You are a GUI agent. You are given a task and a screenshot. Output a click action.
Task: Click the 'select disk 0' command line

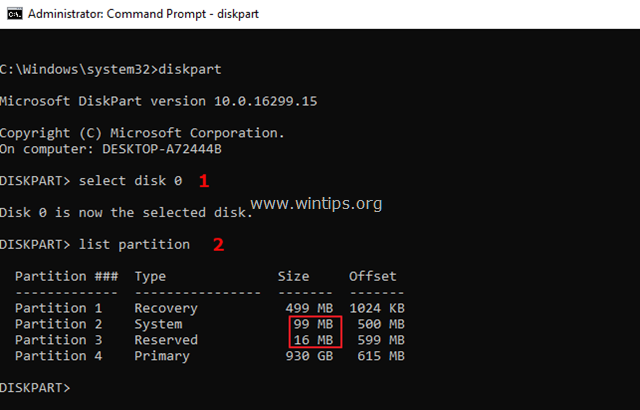point(91,181)
